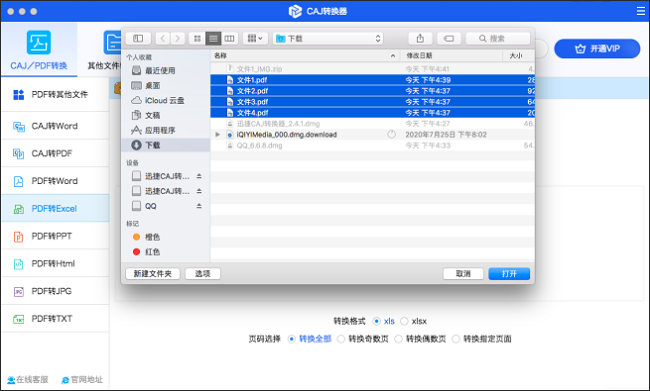650x391 pixels.
Task: Select PDF转其他文件 in sidebar
Action: 55,95
